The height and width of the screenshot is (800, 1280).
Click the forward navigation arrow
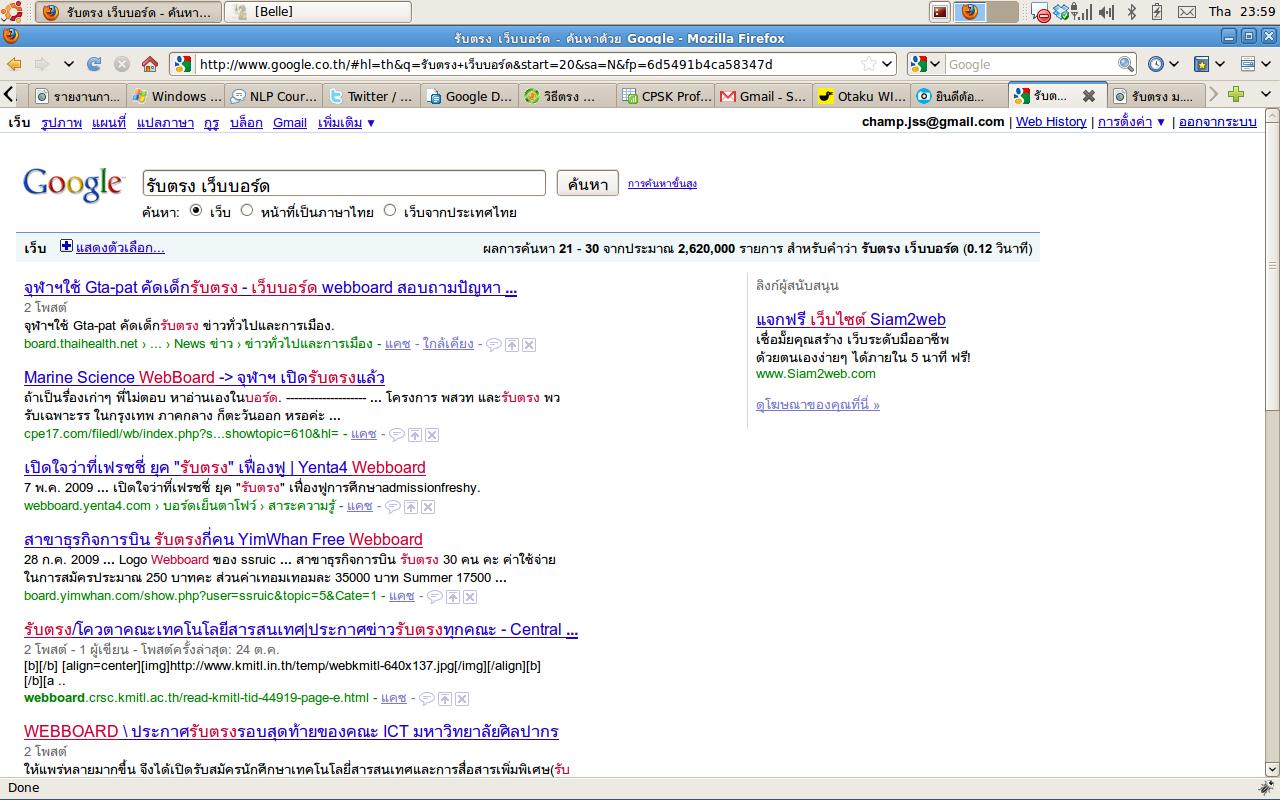click(42, 64)
